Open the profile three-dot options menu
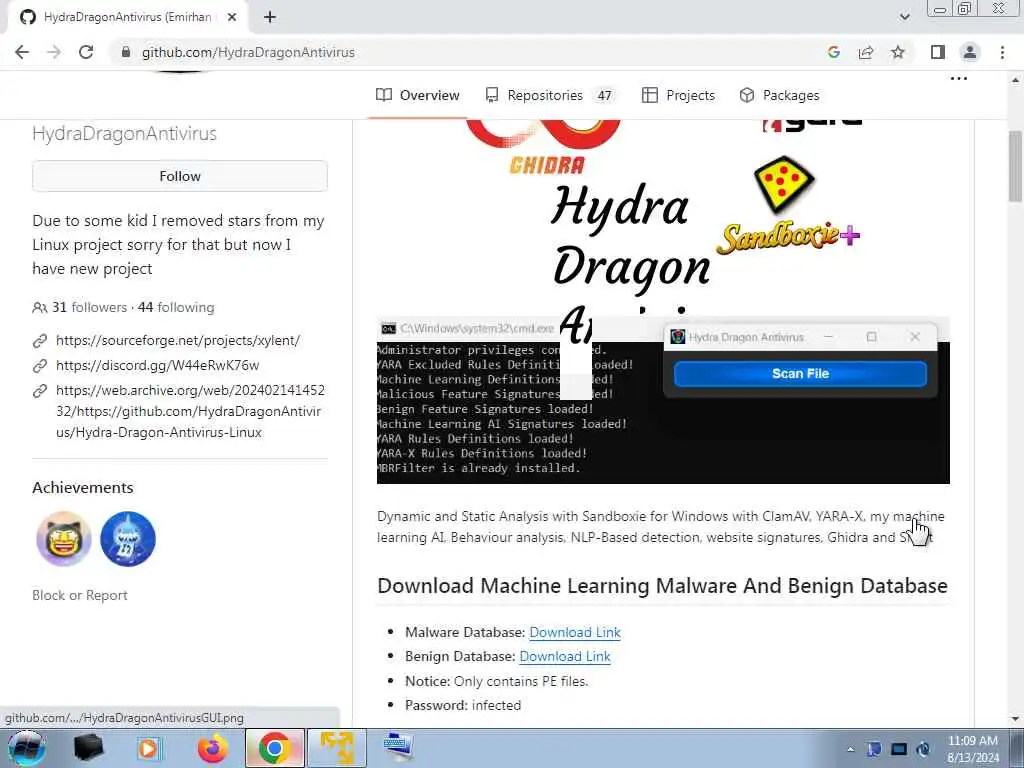This screenshot has width=1024, height=768. coord(959,78)
